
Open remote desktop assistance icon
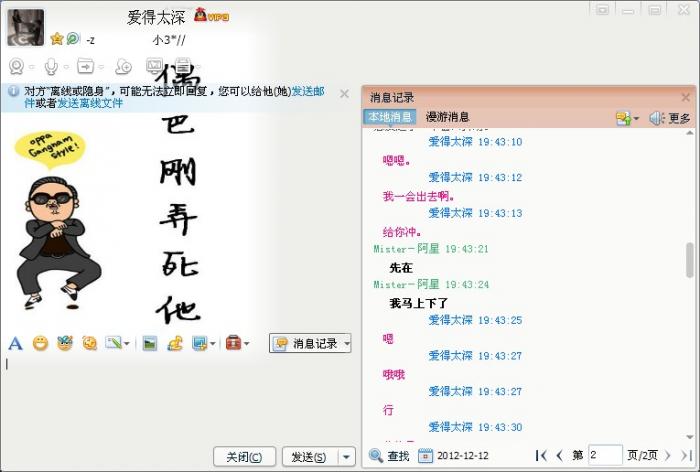pyautogui.click(x=154, y=66)
